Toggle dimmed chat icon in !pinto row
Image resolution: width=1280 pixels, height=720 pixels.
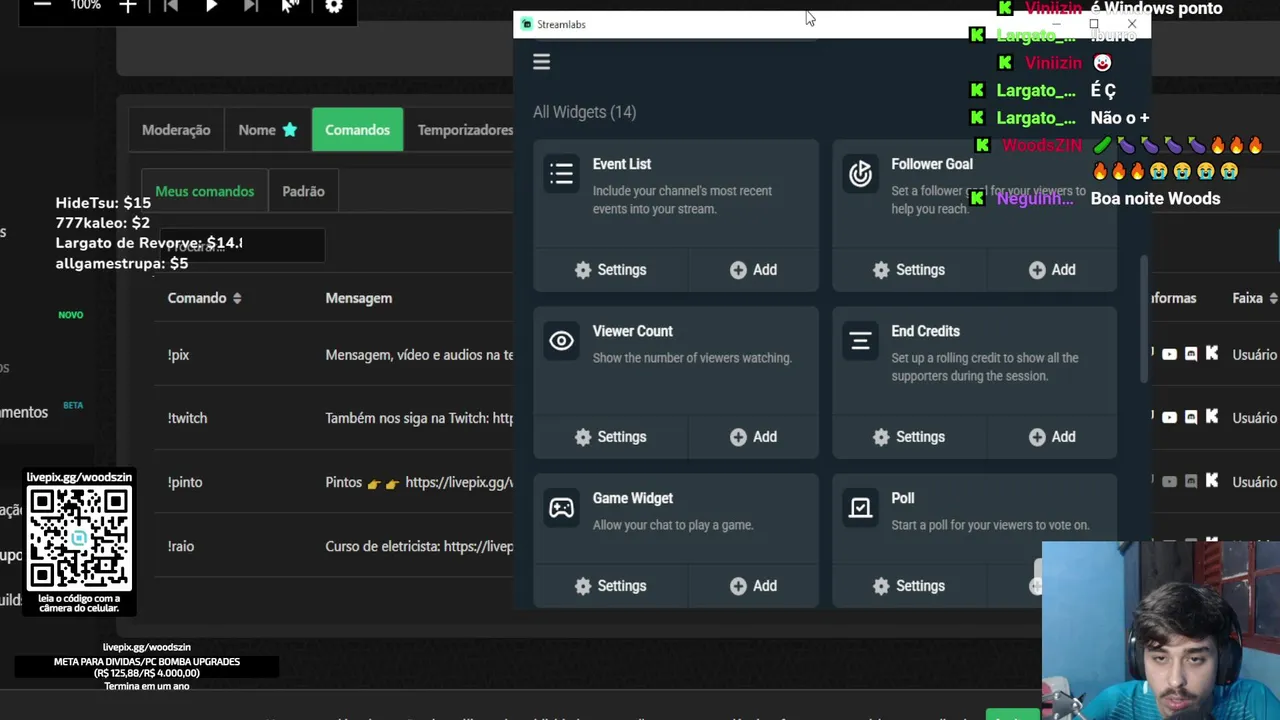(x=1190, y=481)
